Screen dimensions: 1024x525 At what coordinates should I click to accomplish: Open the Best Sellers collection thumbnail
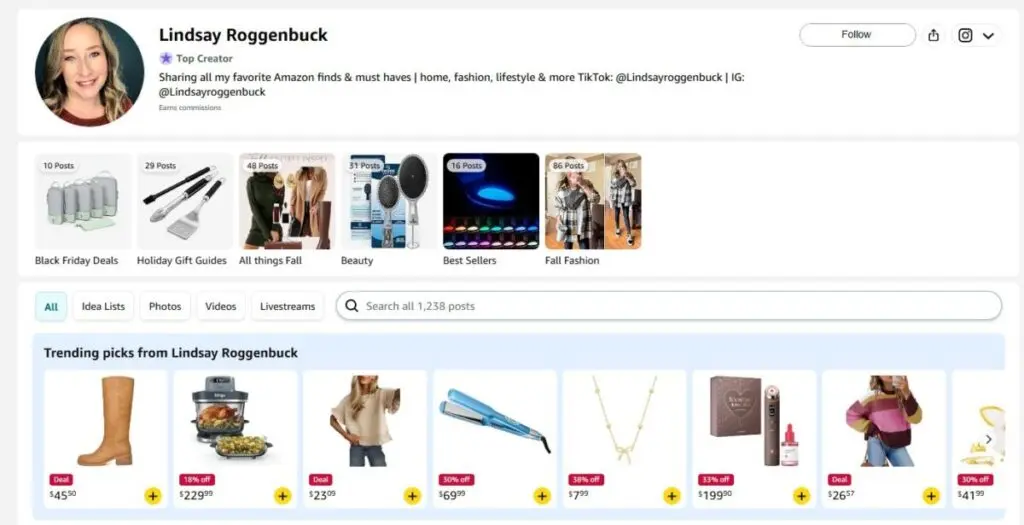(x=491, y=201)
